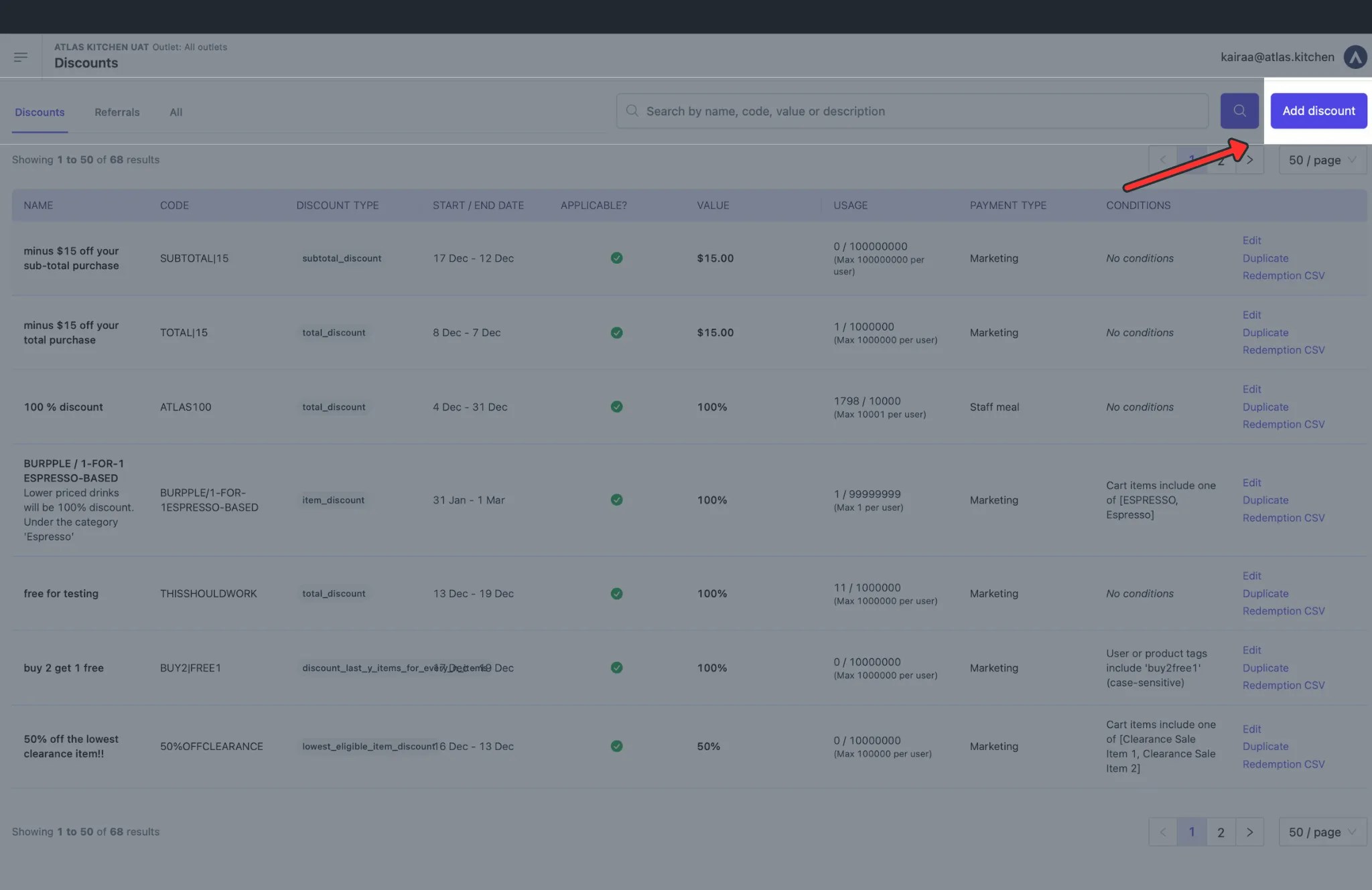Go to page 2 at bottom
The height and width of the screenshot is (890, 1372).
click(1221, 832)
